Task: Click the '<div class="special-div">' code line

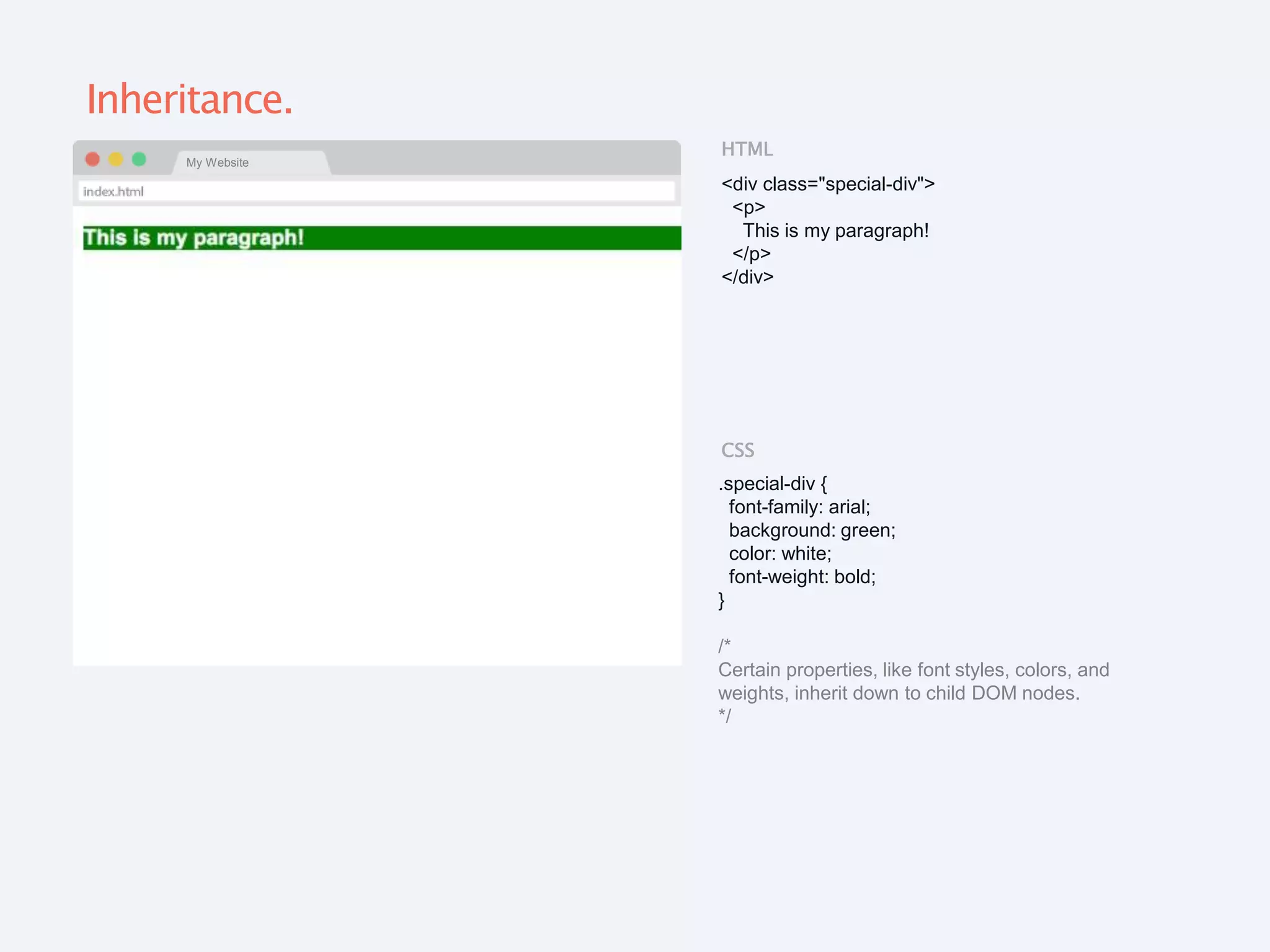Action: (828, 184)
